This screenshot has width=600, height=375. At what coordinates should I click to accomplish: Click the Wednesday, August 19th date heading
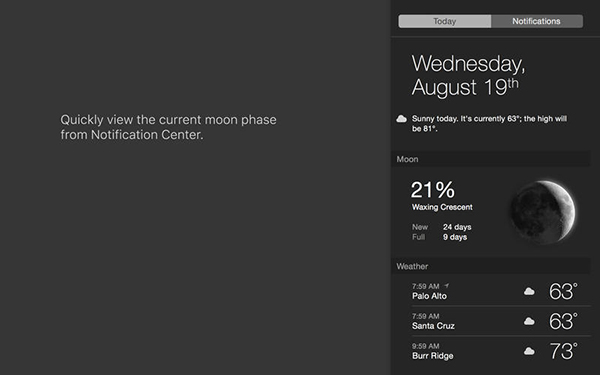pos(468,75)
